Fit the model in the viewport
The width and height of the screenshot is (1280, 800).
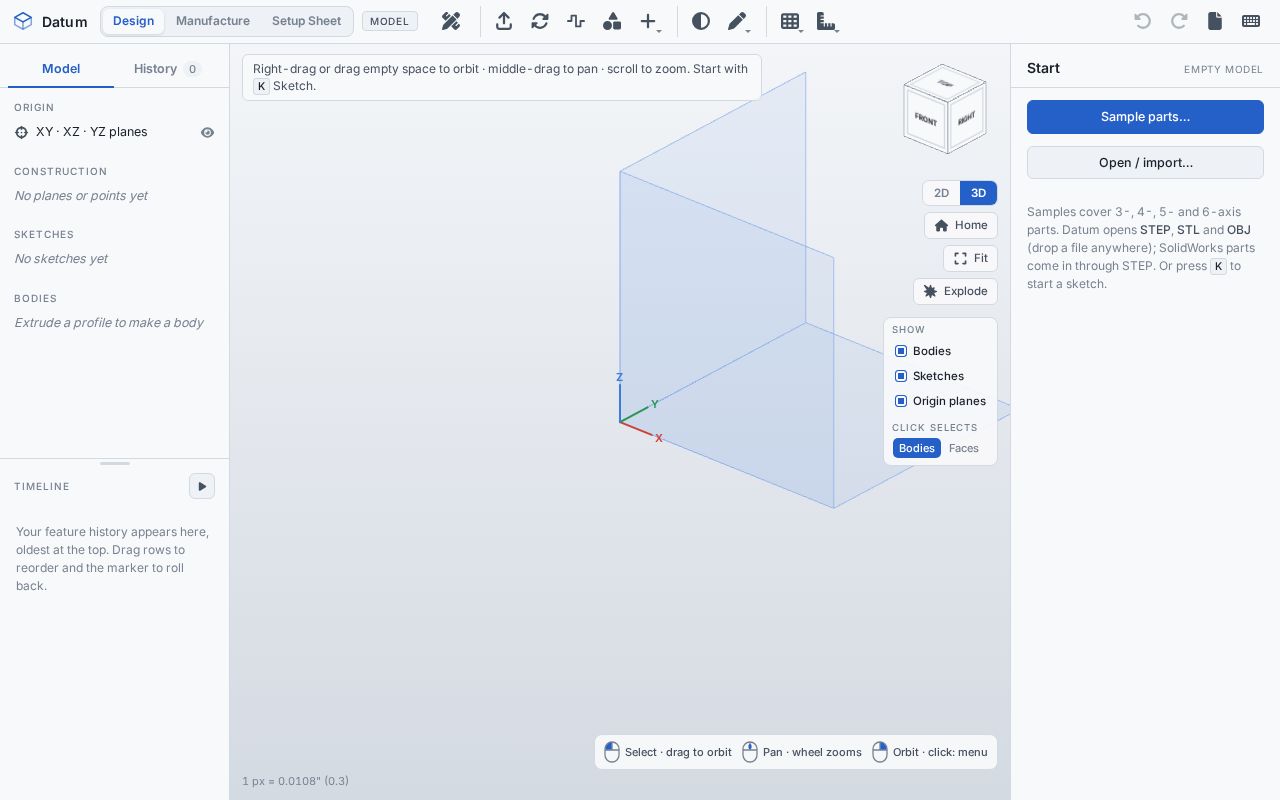970,258
